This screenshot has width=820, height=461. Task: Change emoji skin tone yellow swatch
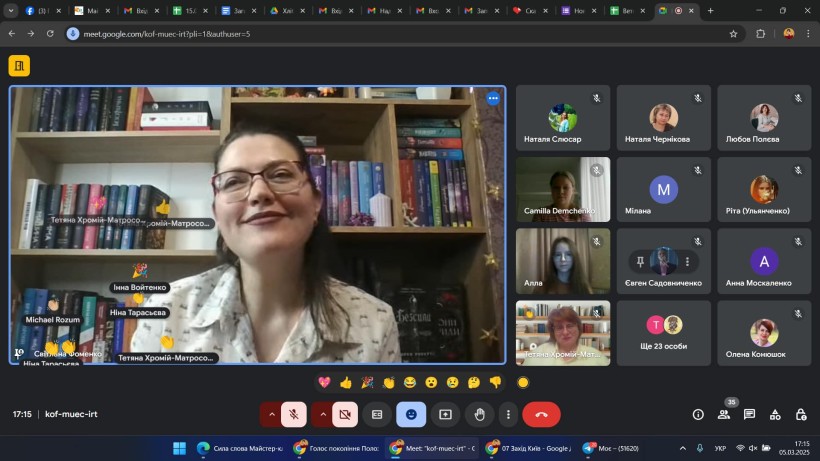pyautogui.click(x=523, y=383)
